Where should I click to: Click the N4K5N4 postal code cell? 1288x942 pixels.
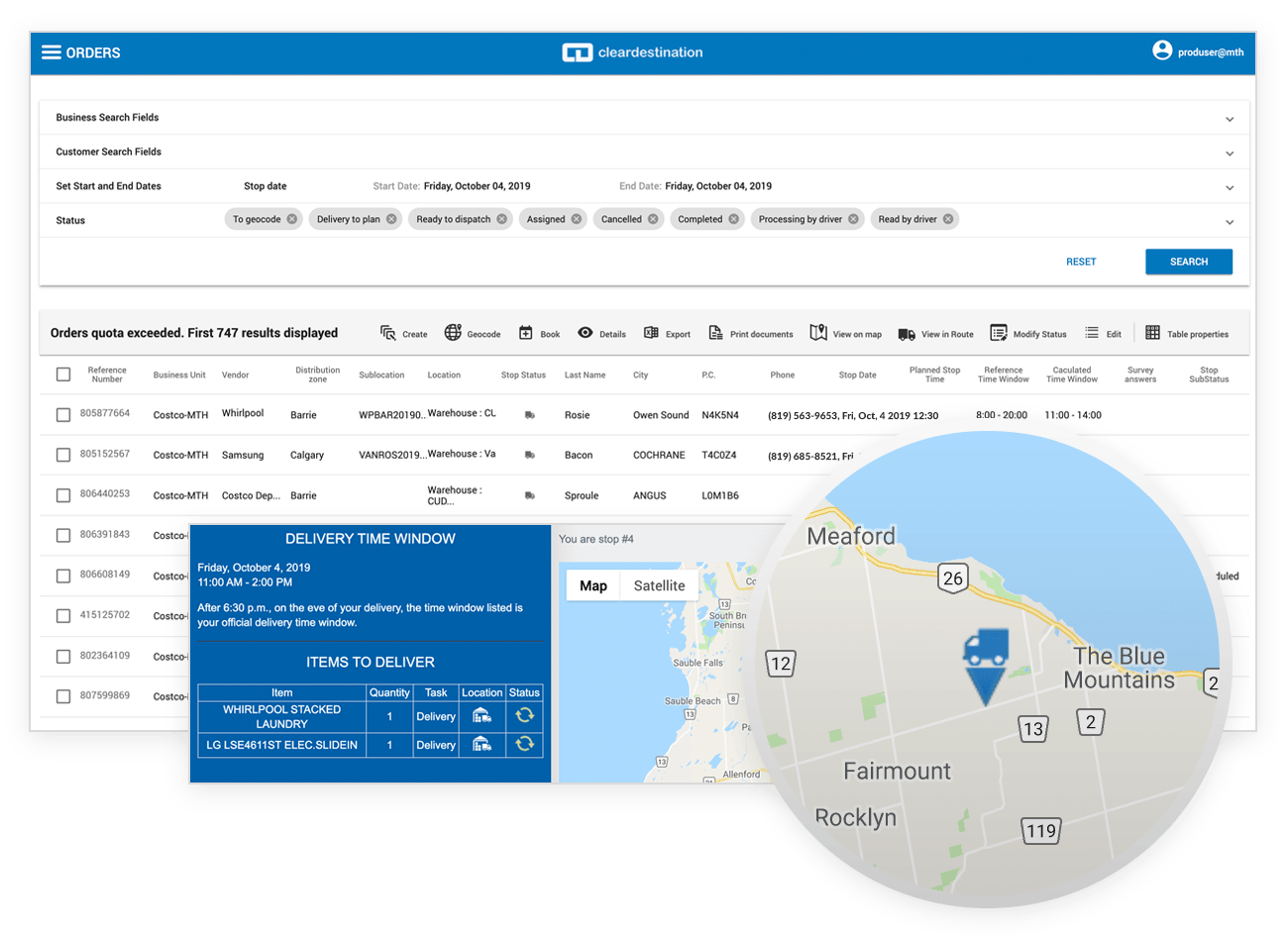coord(720,415)
